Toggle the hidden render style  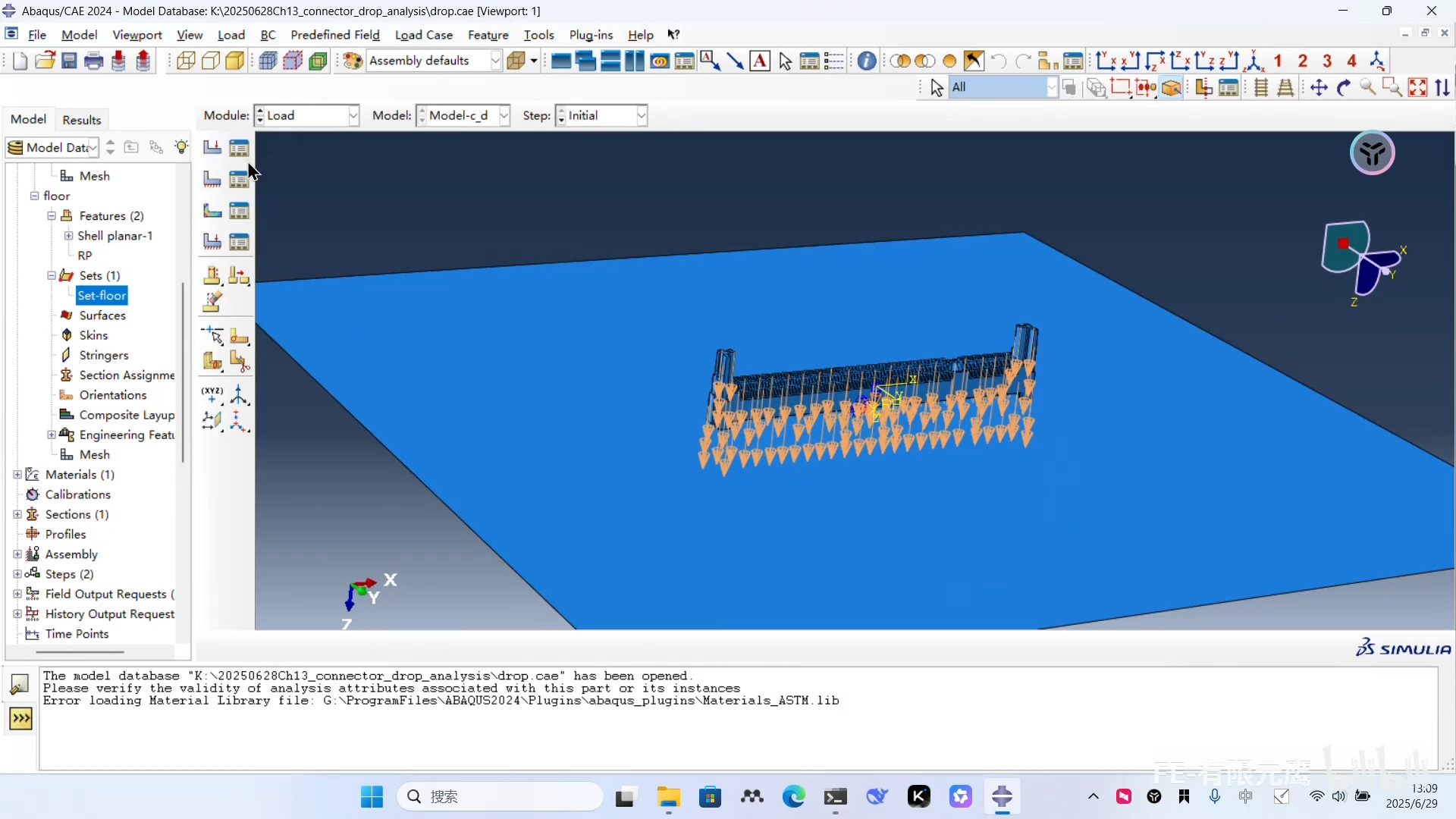click(211, 61)
